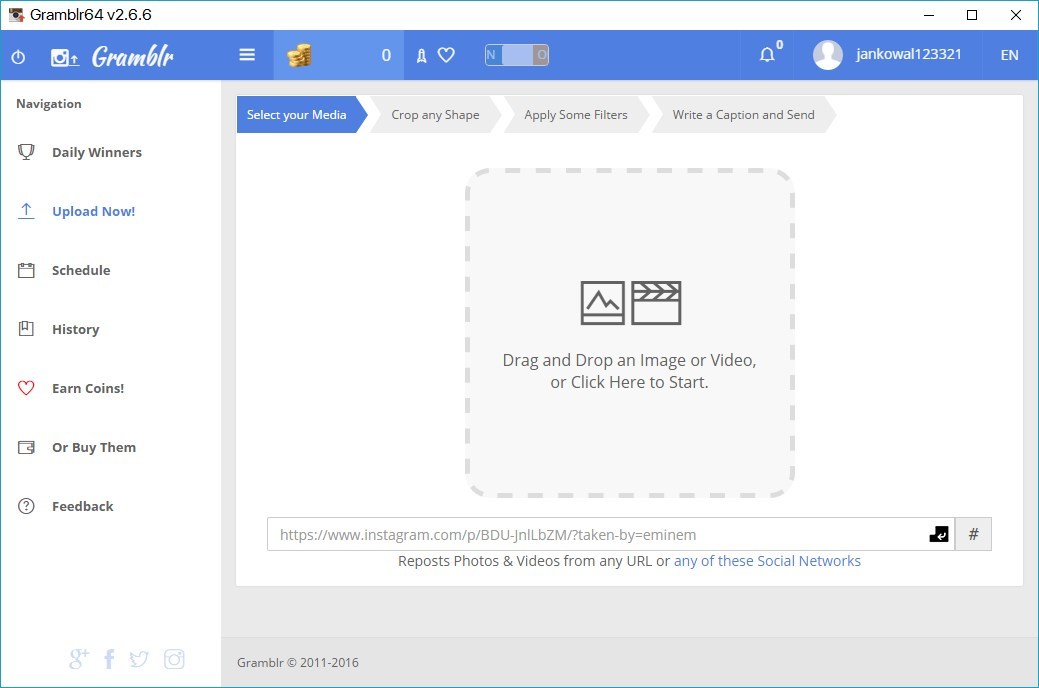Click the Gramblr64 title bar app icon
The width and height of the screenshot is (1039, 688).
click(16, 14)
